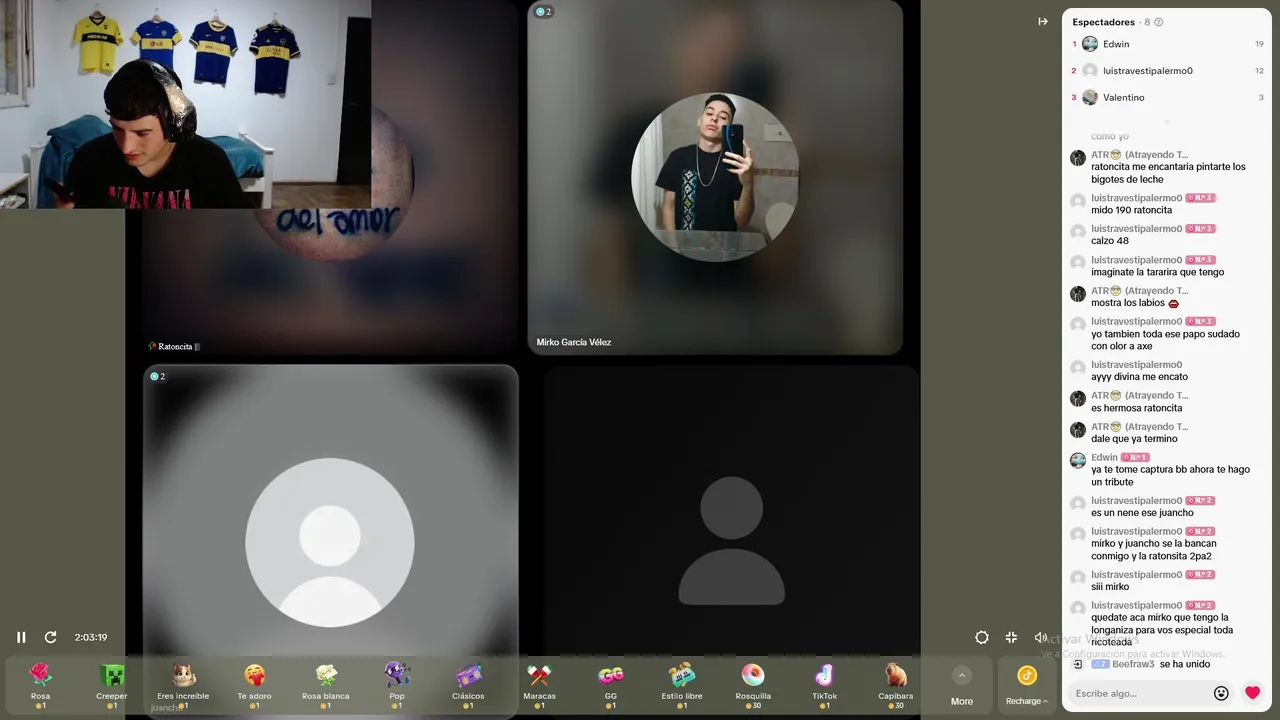
Task: Click the 2:03:19 stream timer
Action: tap(91, 637)
